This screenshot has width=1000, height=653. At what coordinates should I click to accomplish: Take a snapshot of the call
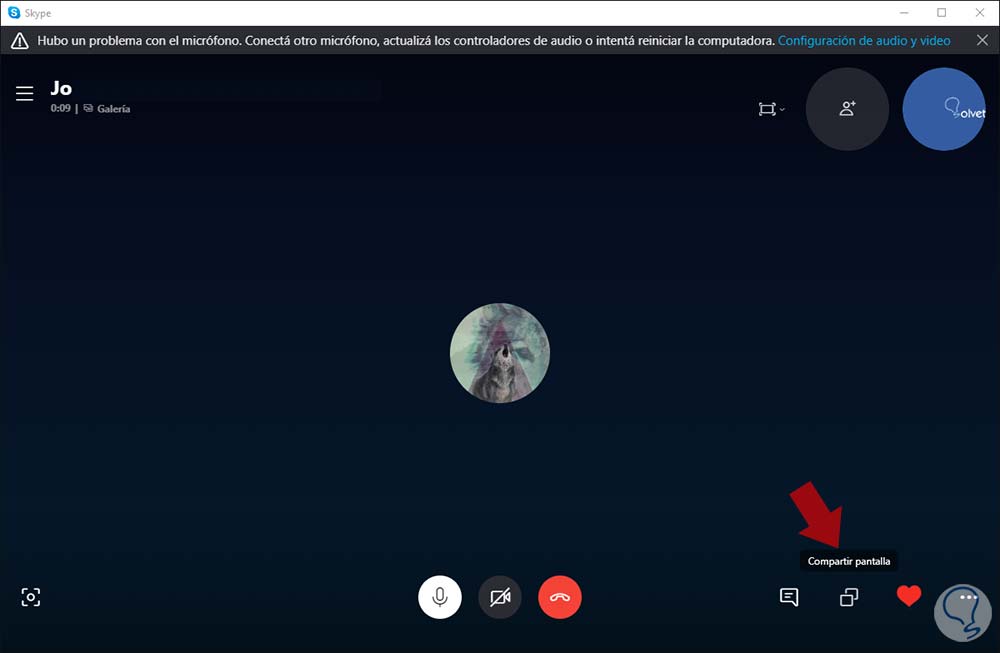[x=31, y=596]
